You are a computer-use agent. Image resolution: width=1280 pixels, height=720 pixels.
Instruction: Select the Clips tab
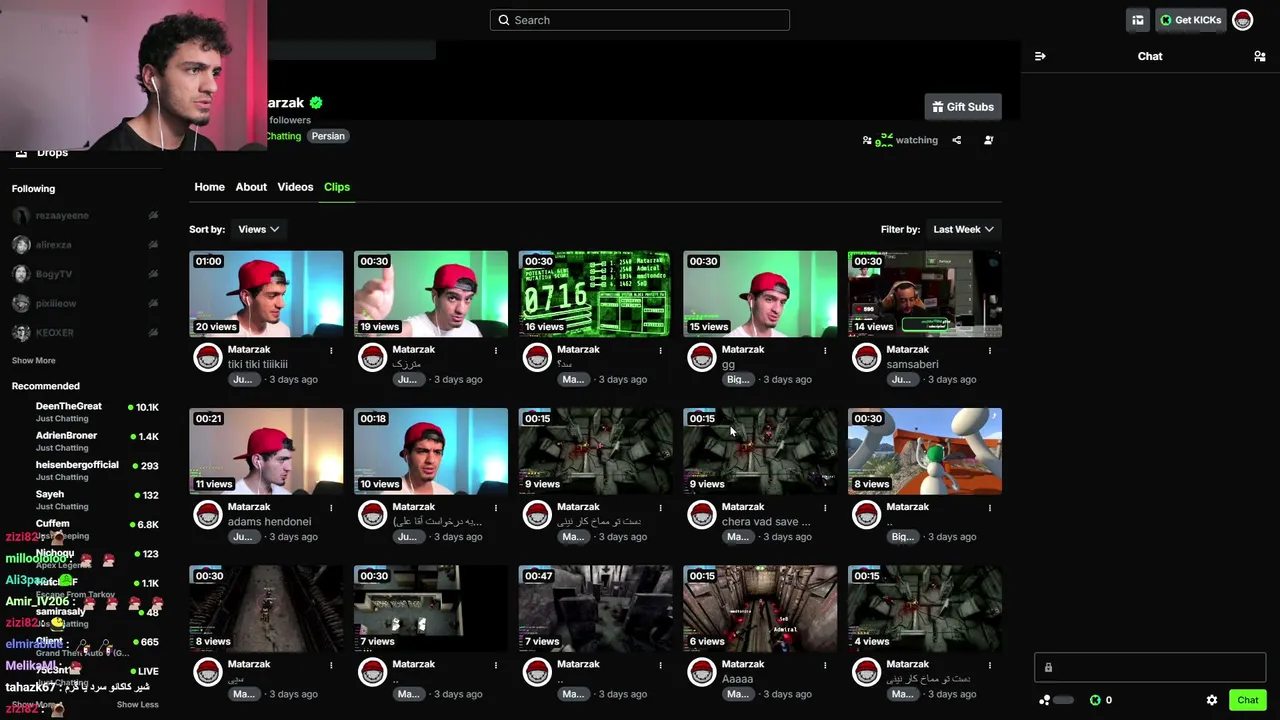pyautogui.click(x=337, y=187)
